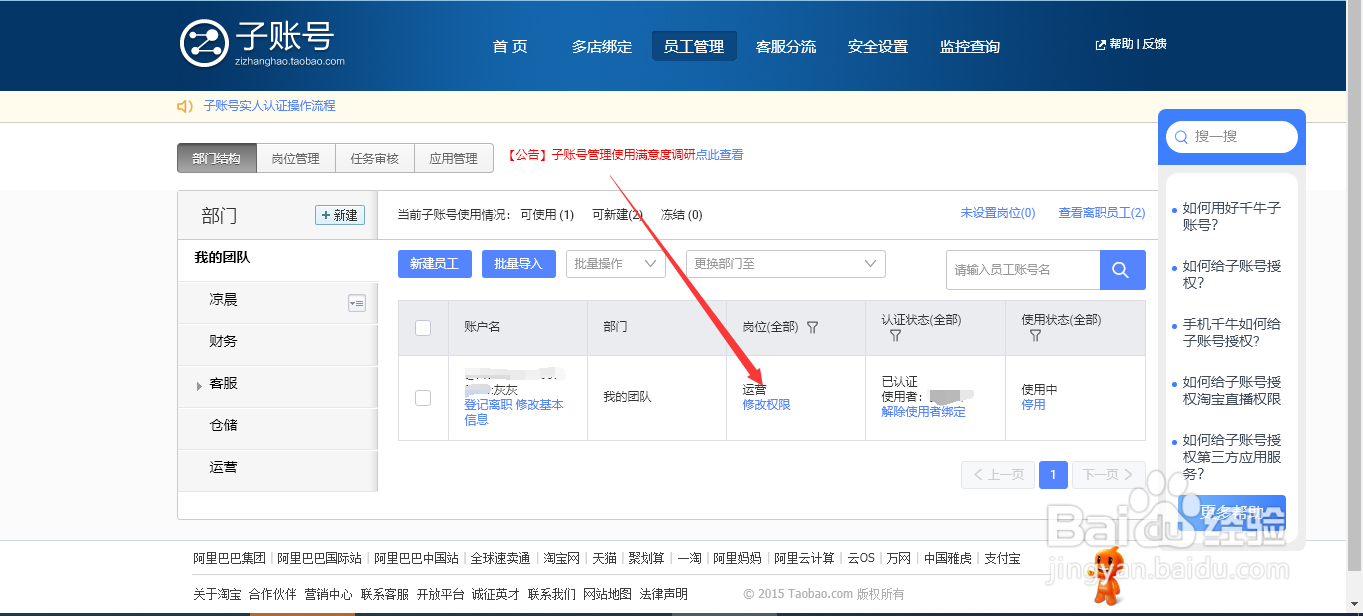Switch to the 应用管理 tab
The image size is (1363, 616).
click(x=454, y=158)
